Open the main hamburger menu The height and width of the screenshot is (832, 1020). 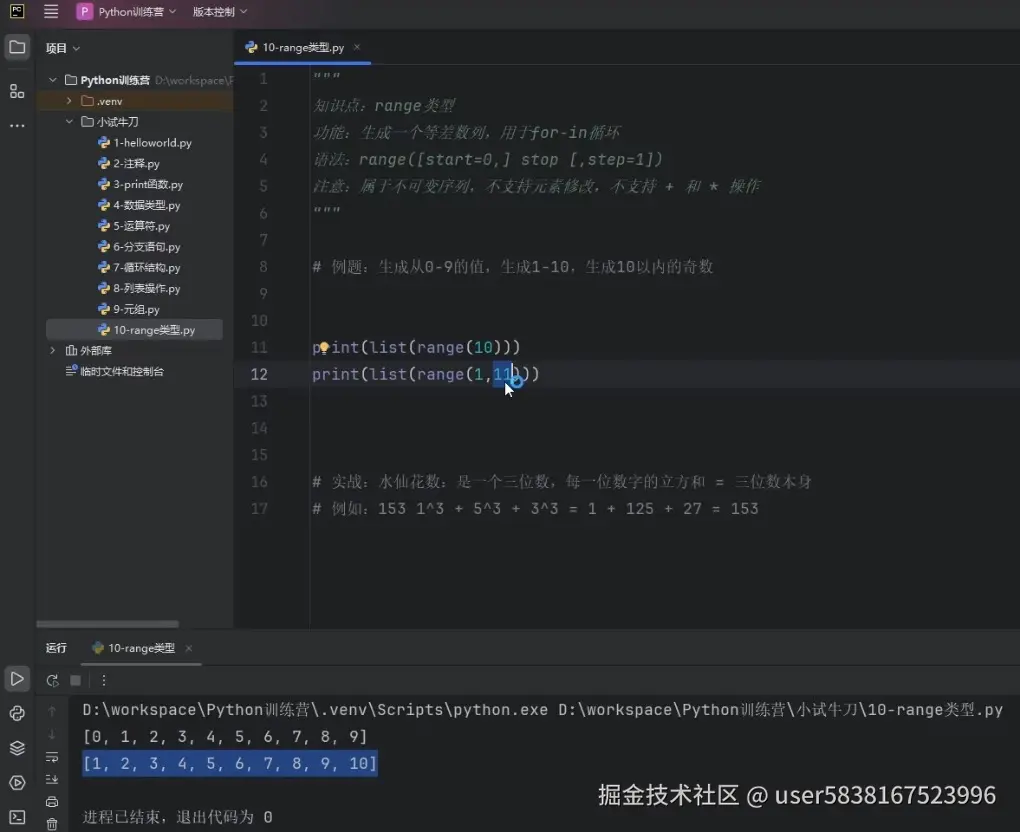coord(51,11)
